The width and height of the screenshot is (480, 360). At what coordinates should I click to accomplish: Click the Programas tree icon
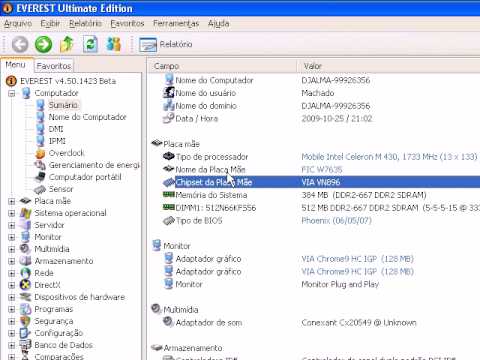click(x=25, y=309)
